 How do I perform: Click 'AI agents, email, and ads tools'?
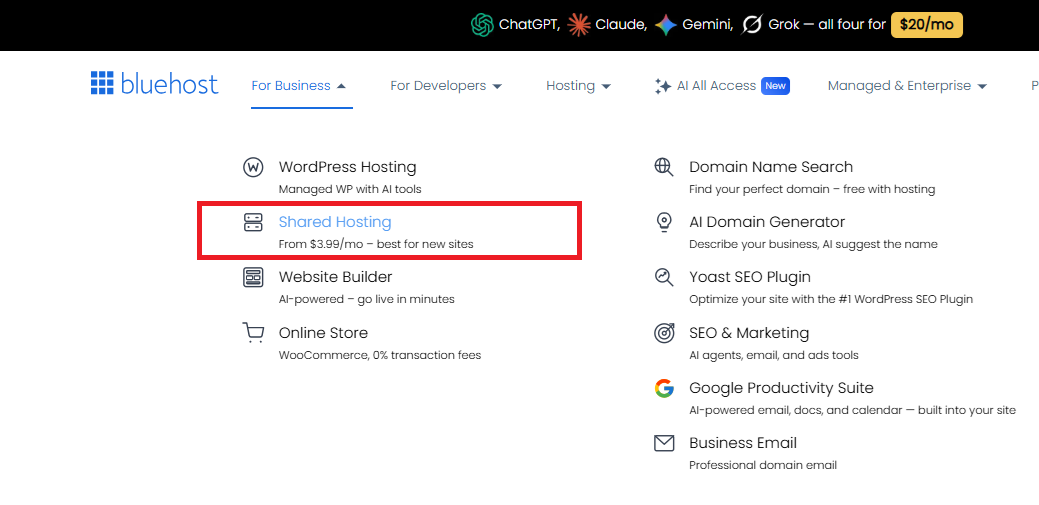[773, 355]
